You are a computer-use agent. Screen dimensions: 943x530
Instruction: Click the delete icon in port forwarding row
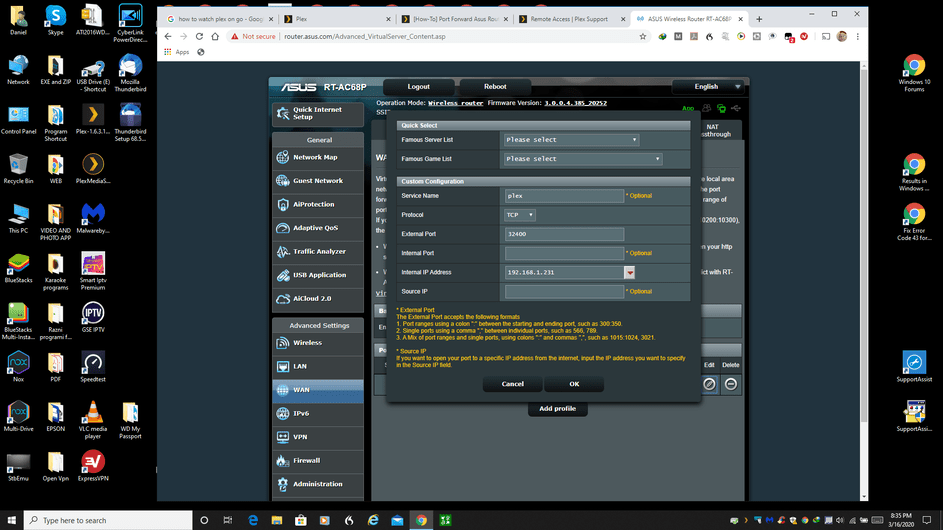pyautogui.click(x=731, y=384)
